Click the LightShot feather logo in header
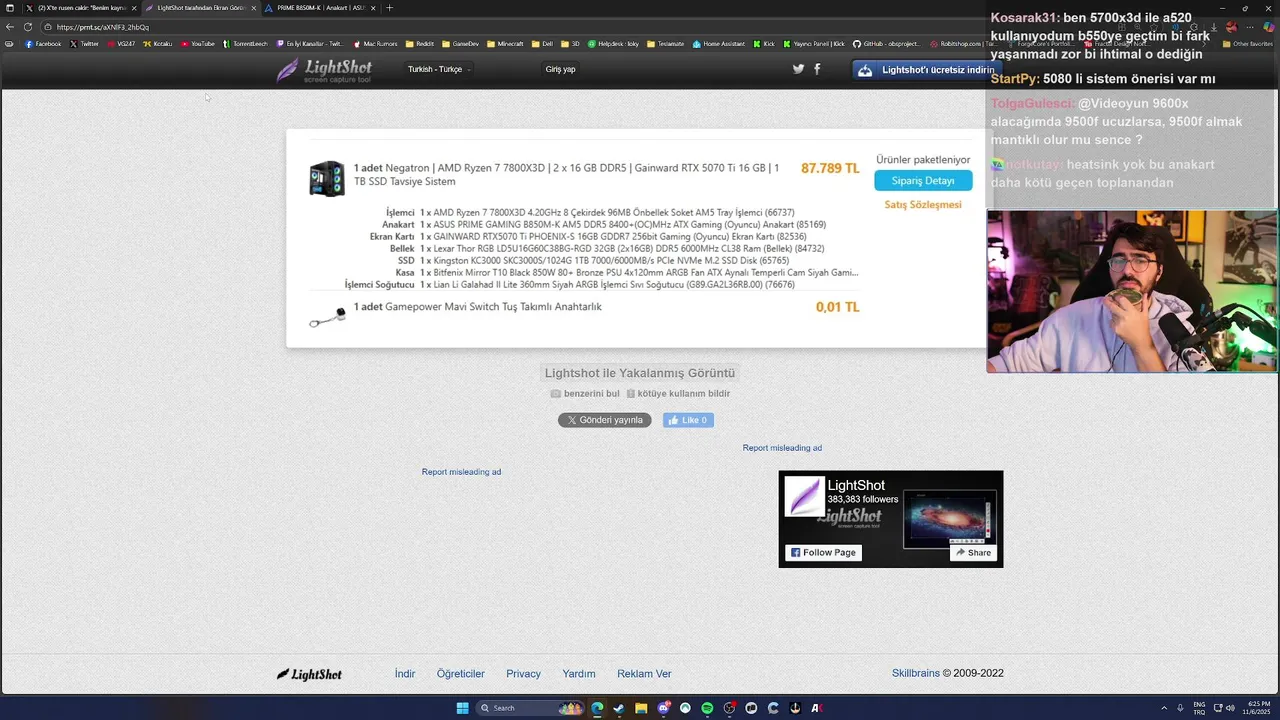Viewport: 1280px width, 720px height. click(324, 70)
